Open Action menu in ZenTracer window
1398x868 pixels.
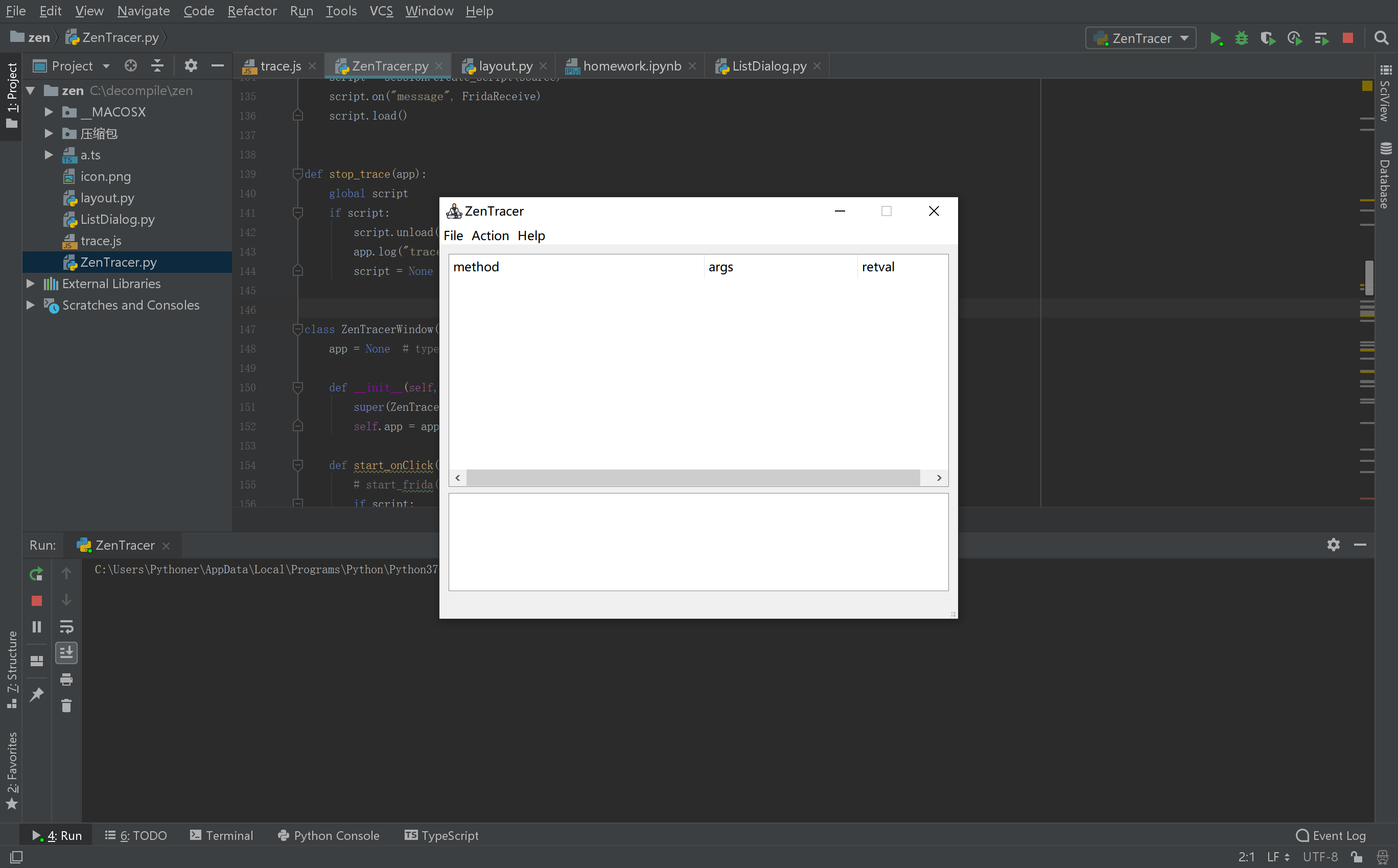pos(490,236)
